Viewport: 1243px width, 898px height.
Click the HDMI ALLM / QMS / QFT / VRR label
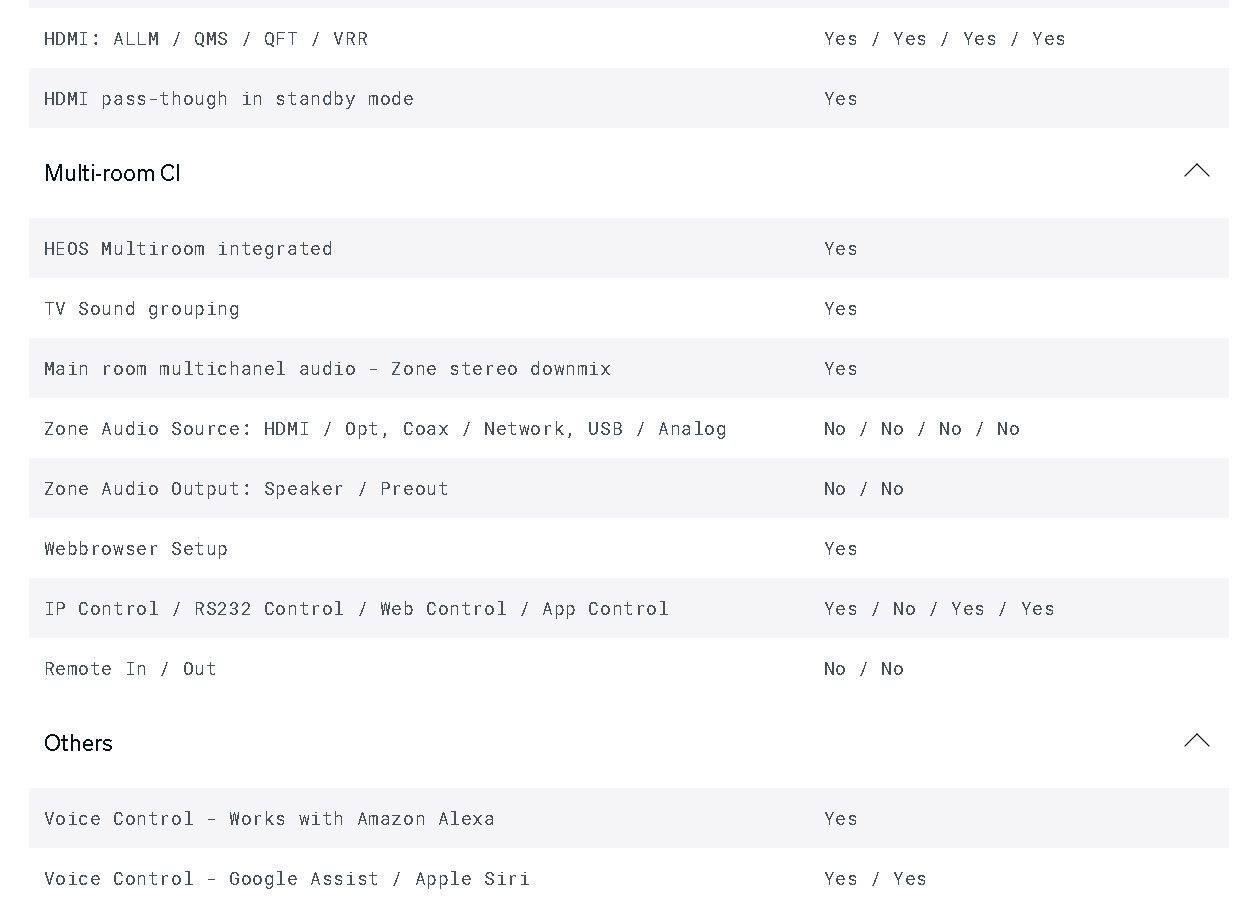206,39
